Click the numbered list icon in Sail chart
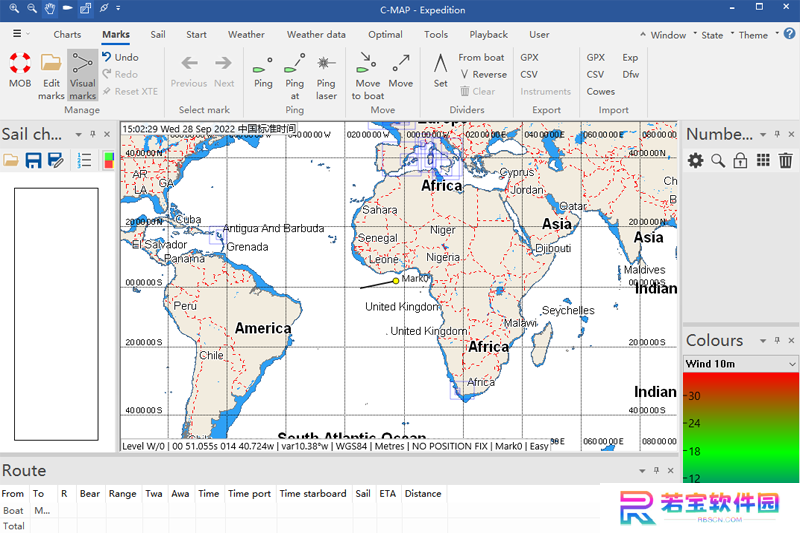Viewport: 800px width, 533px height. [x=84, y=160]
